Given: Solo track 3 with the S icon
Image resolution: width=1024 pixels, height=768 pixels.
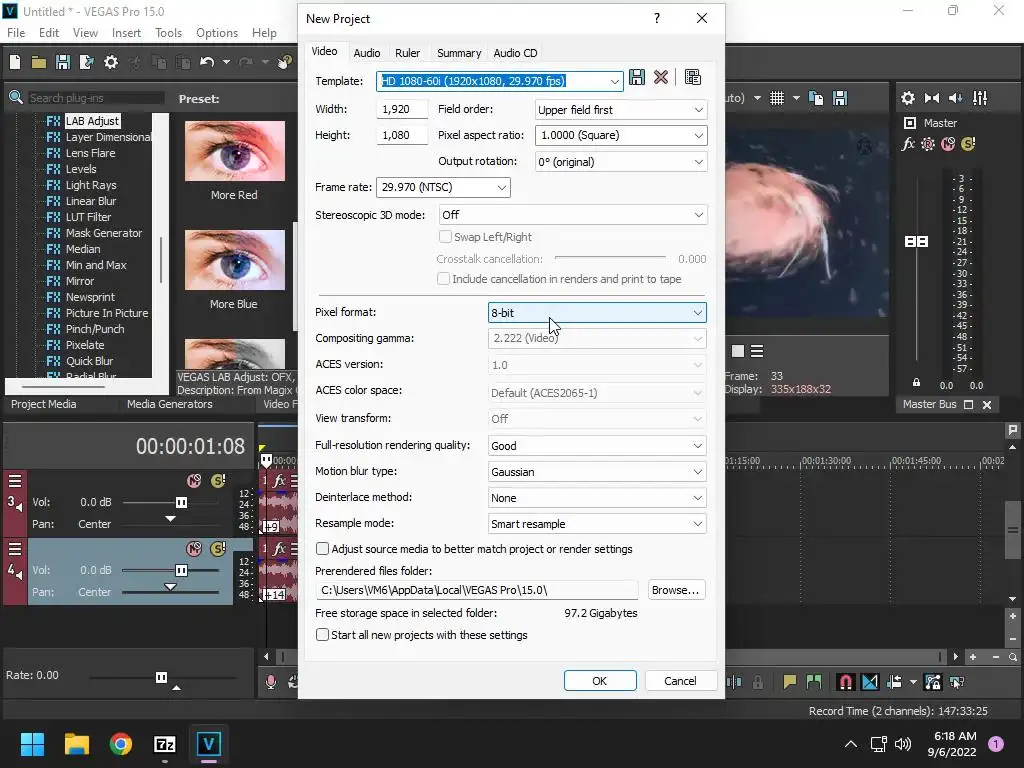Looking at the screenshot, I should click(218, 481).
